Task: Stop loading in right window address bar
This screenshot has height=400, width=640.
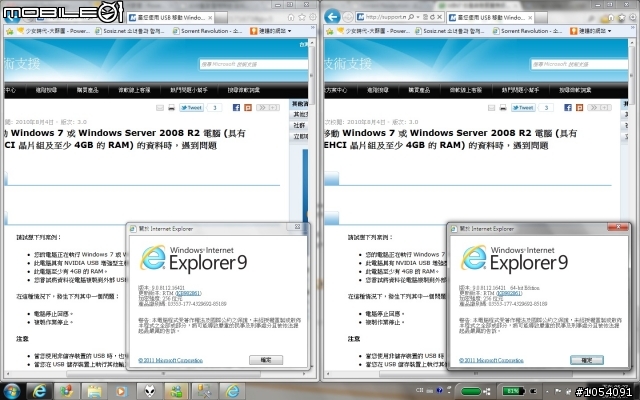Action: 439,17
